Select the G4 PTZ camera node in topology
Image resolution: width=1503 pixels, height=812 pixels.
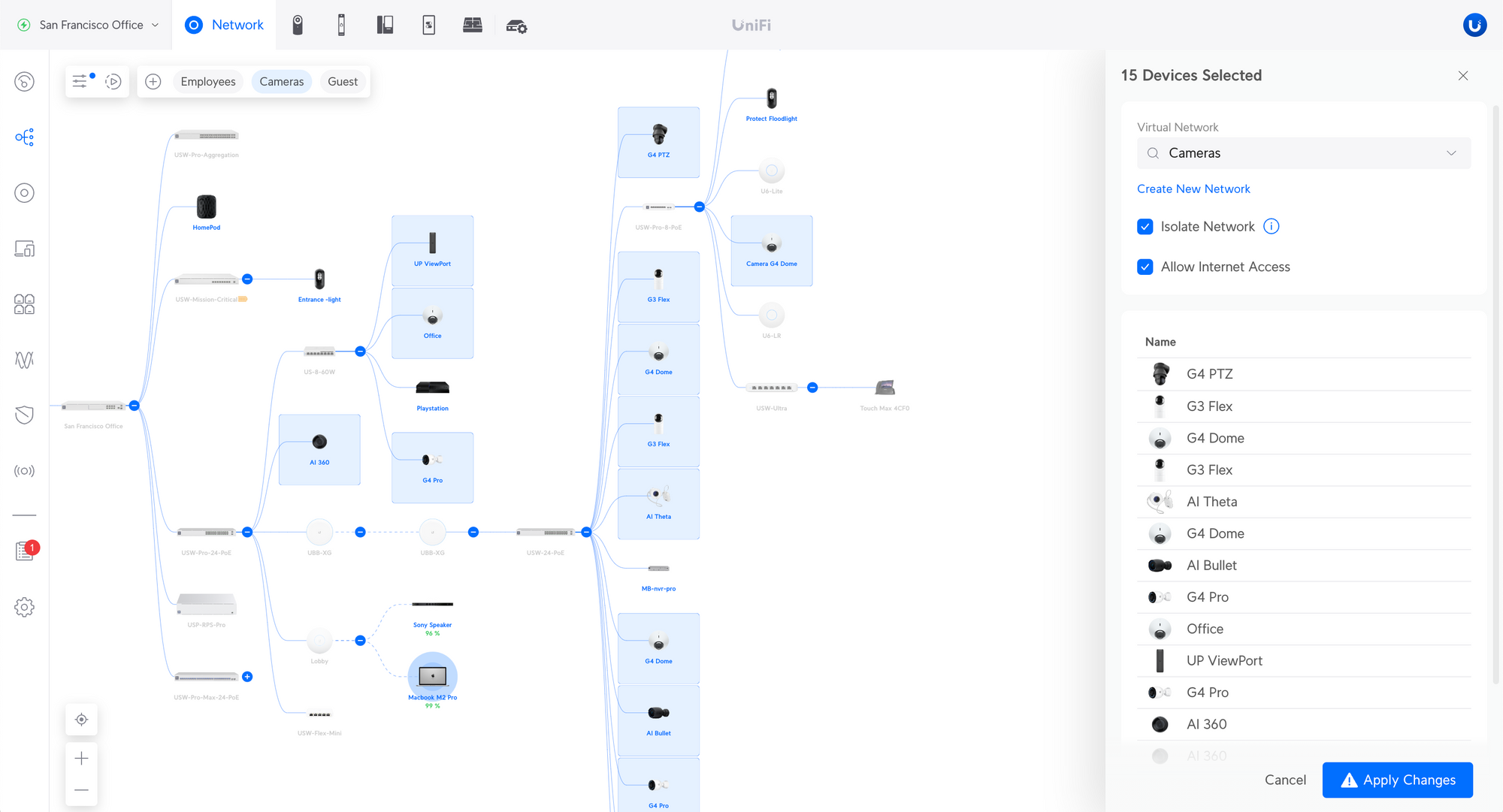coord(659,142)
